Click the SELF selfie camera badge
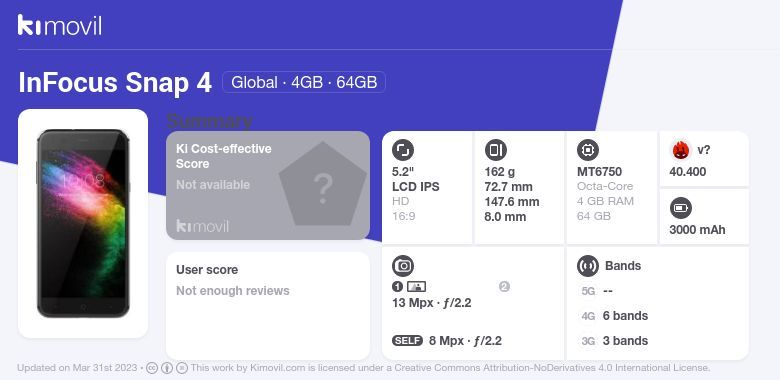Image resolution: width=780 pixels, height=380 pixels. pyautogui.click(x=407, y=341)
